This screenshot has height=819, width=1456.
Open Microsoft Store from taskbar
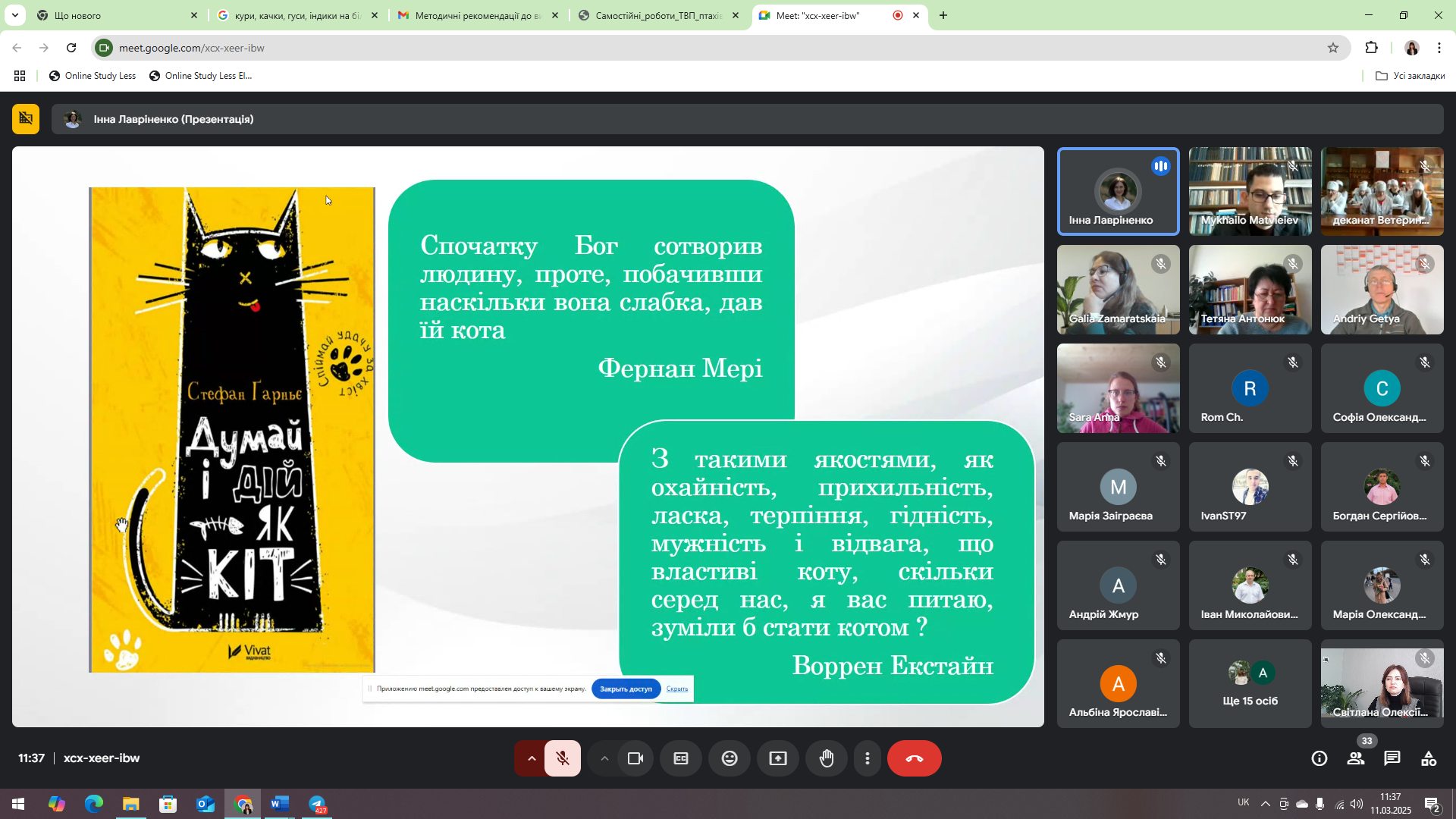coord(168,804)
